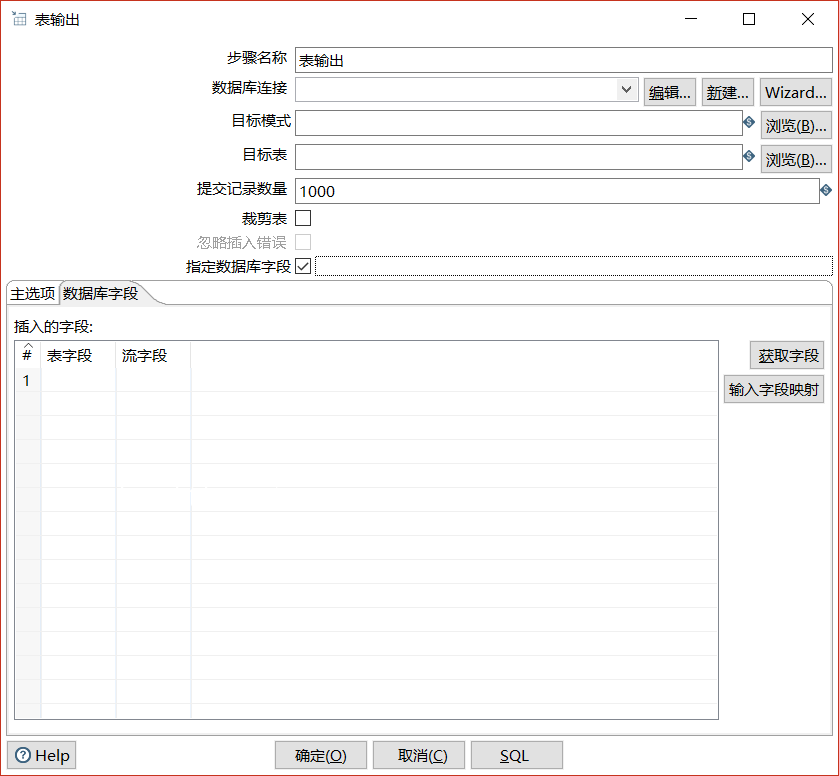
Task: Open 输入字段映射 dialog button
Action: click(x=773, y=389)
